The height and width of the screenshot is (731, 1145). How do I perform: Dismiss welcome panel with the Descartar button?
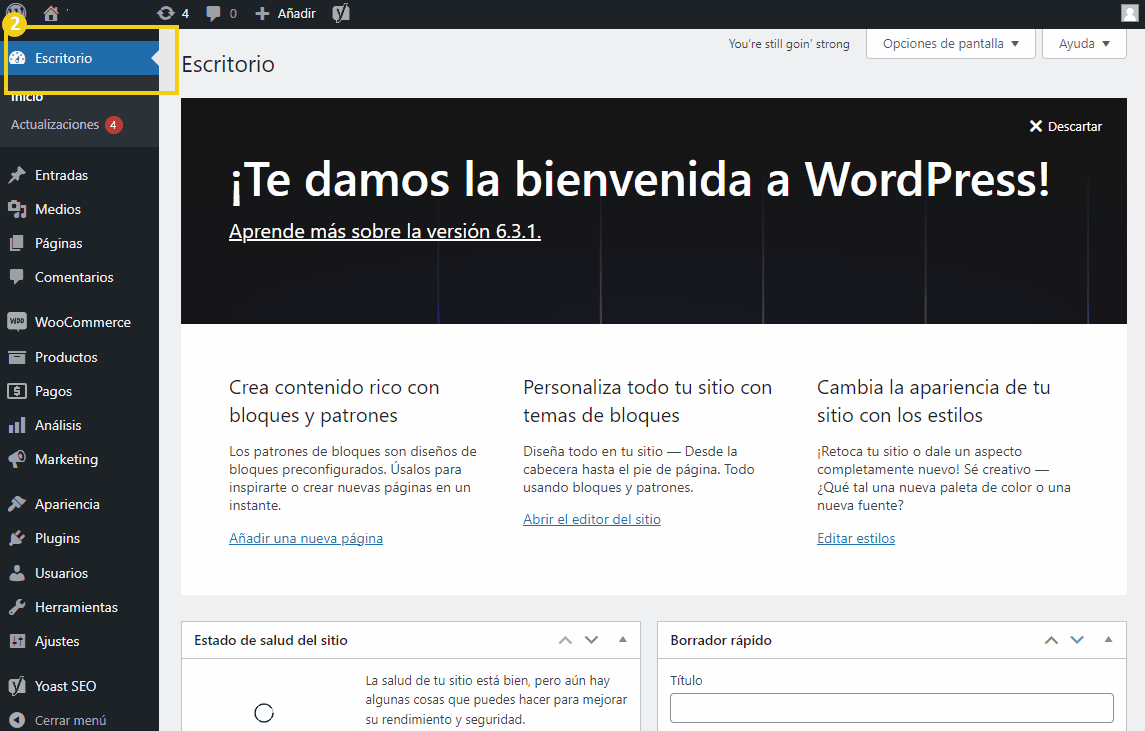(x=1065, y=126)
